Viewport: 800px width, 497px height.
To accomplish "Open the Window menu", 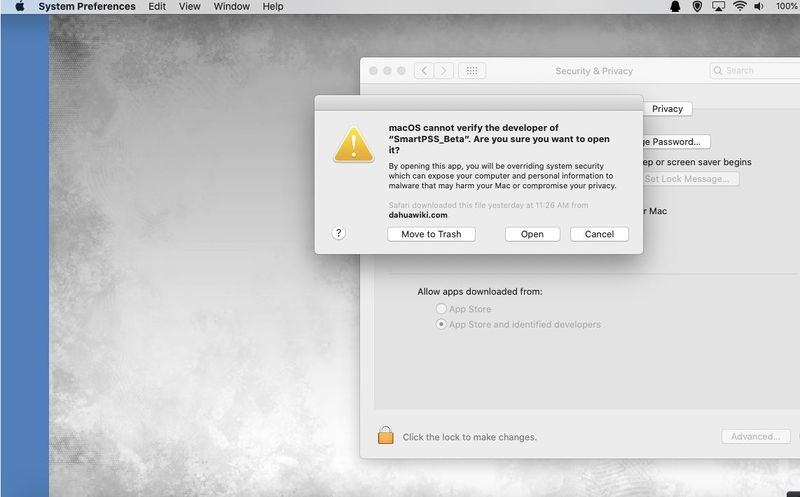I will tap(232, 7).
